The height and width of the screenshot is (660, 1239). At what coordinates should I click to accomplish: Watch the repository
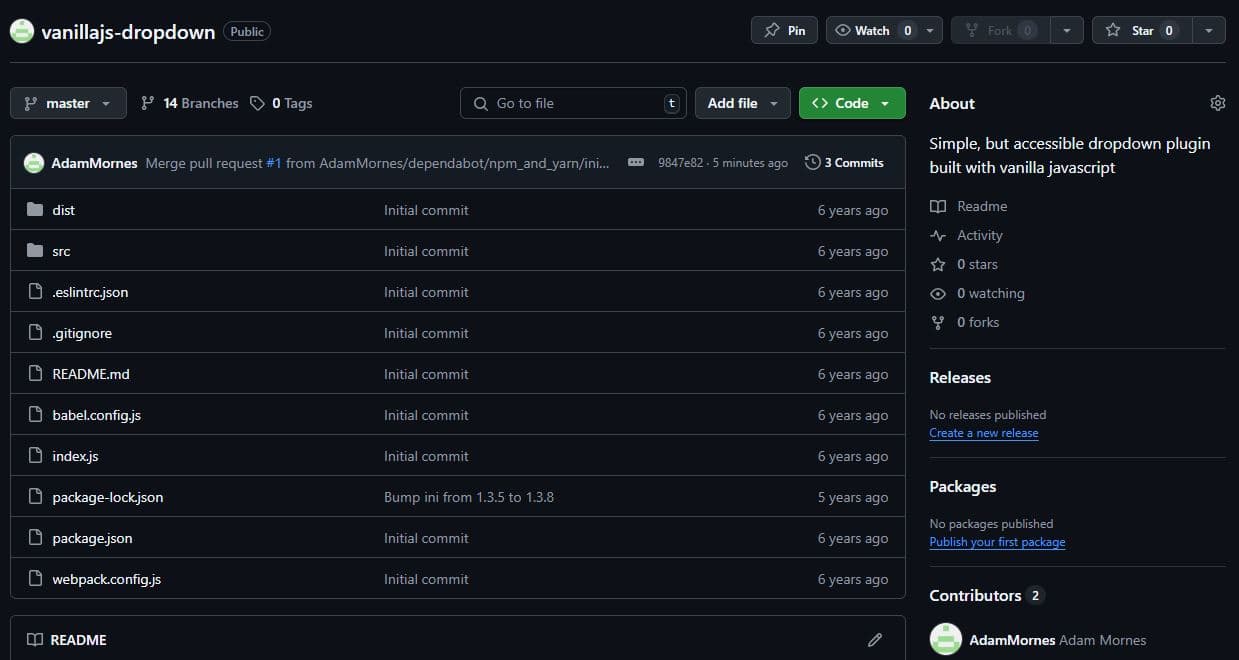click(x=874, y=30)
